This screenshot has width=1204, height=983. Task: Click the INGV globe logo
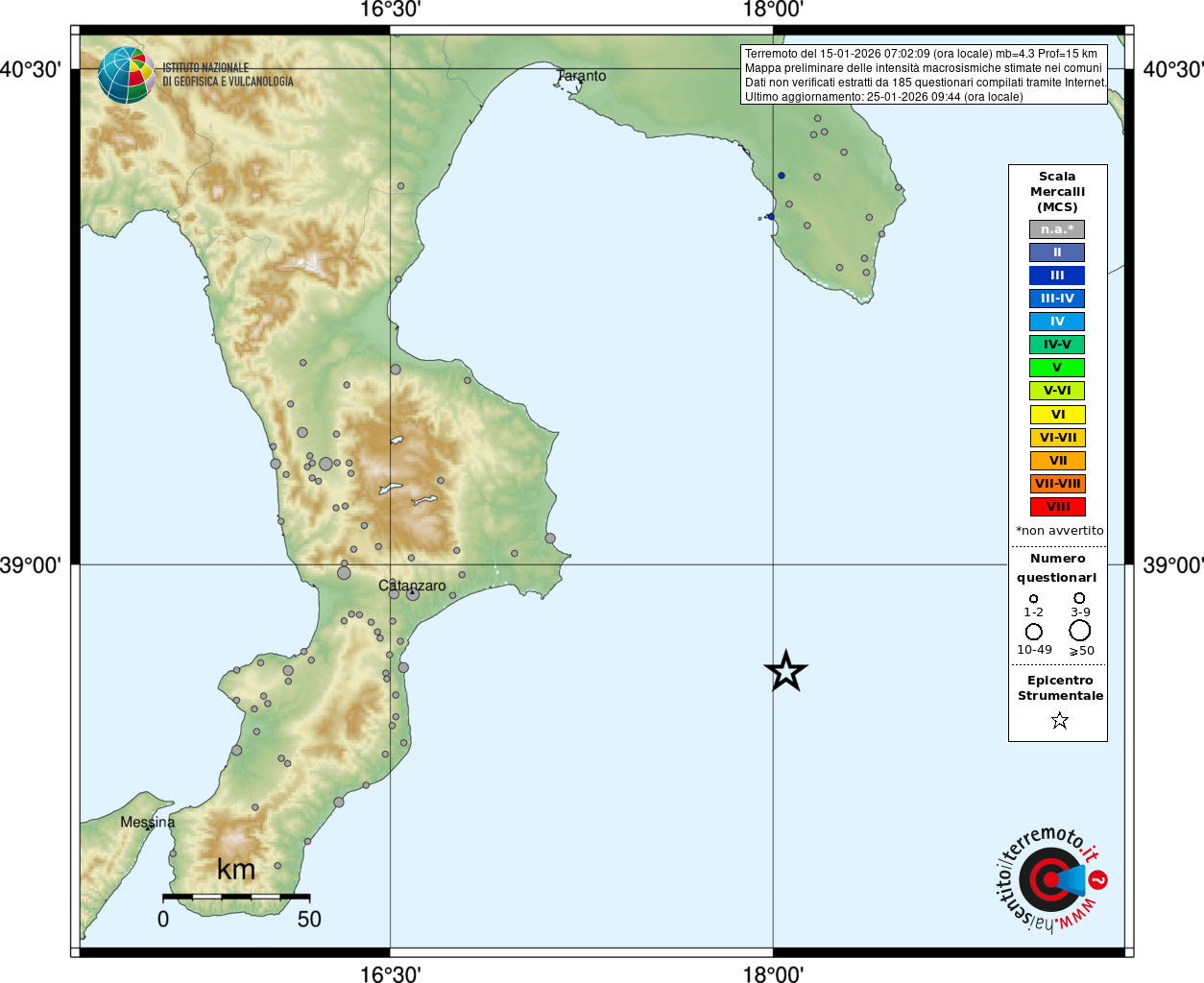[126, 75]
